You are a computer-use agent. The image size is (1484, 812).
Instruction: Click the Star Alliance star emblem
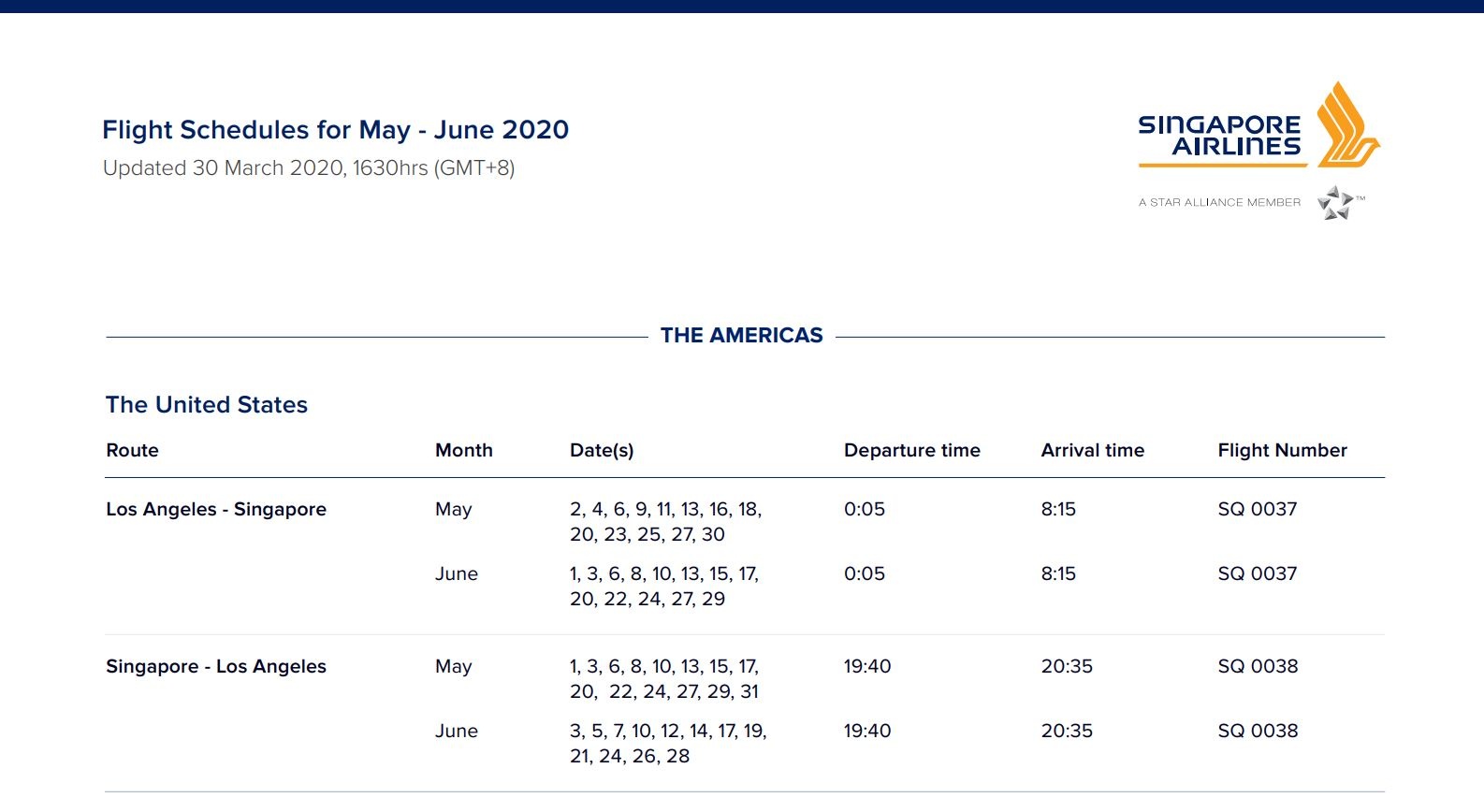pyautogui.click(x=1336, y=202)
